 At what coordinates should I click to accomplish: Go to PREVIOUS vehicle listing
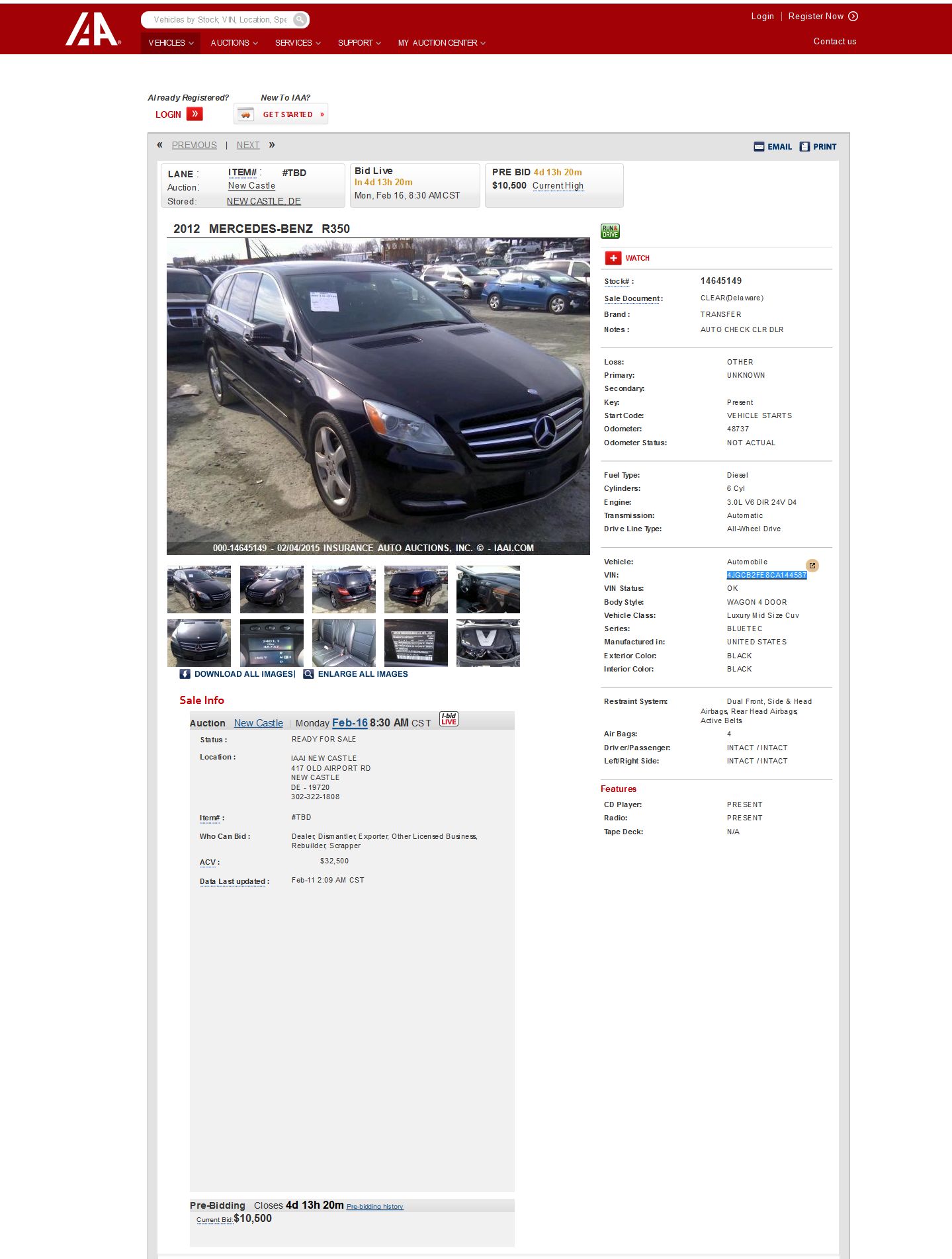point(195,145)
